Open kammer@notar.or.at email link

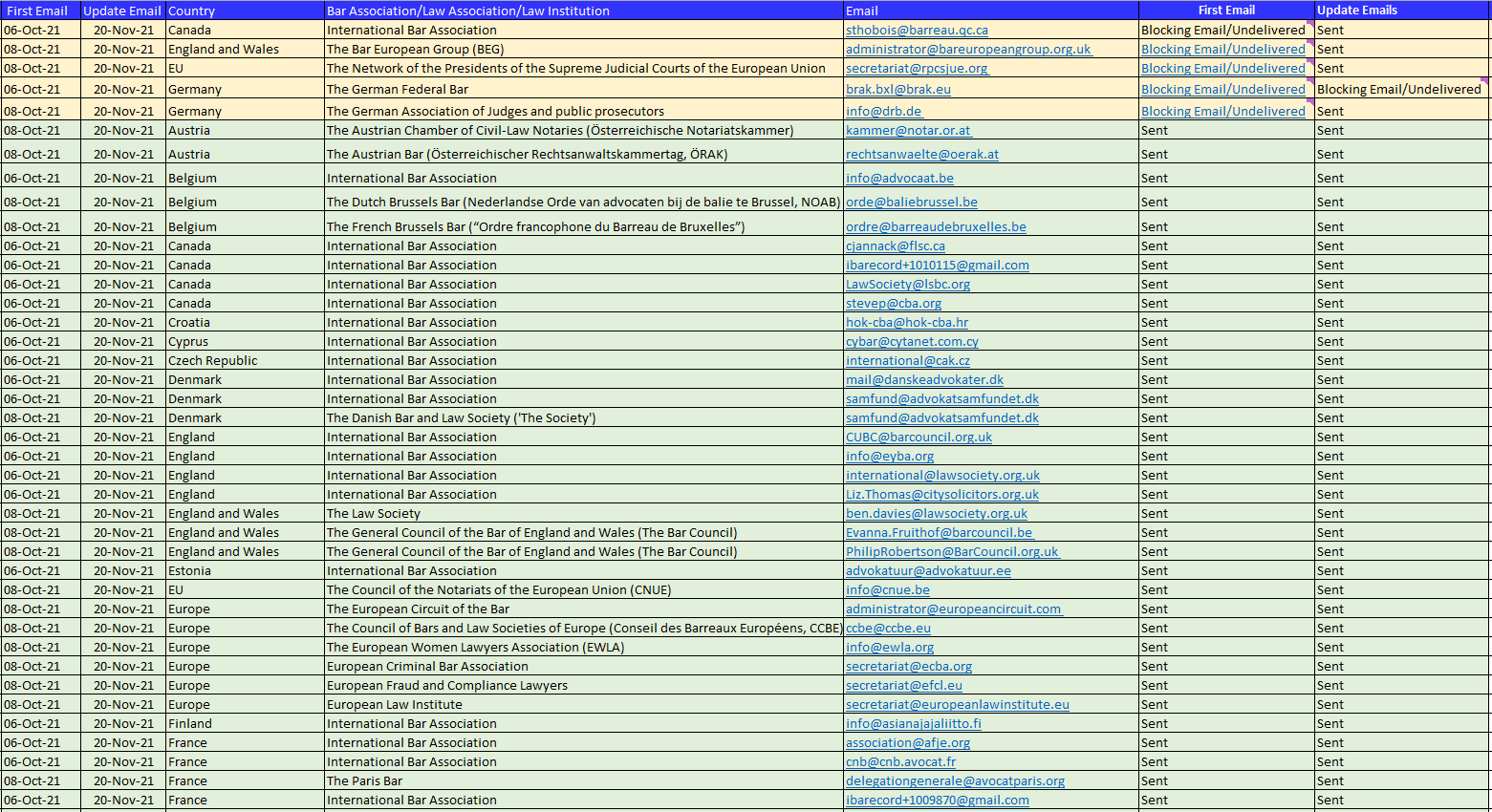908,131
